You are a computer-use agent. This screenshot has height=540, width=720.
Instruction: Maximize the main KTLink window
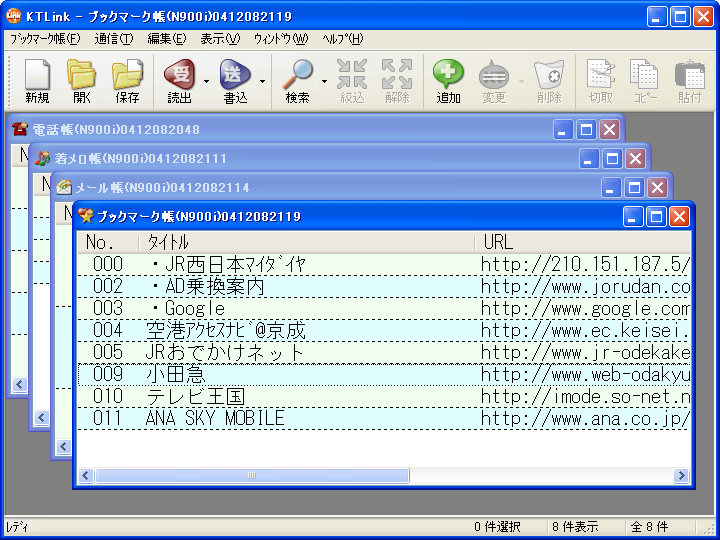tap(680, 17)
